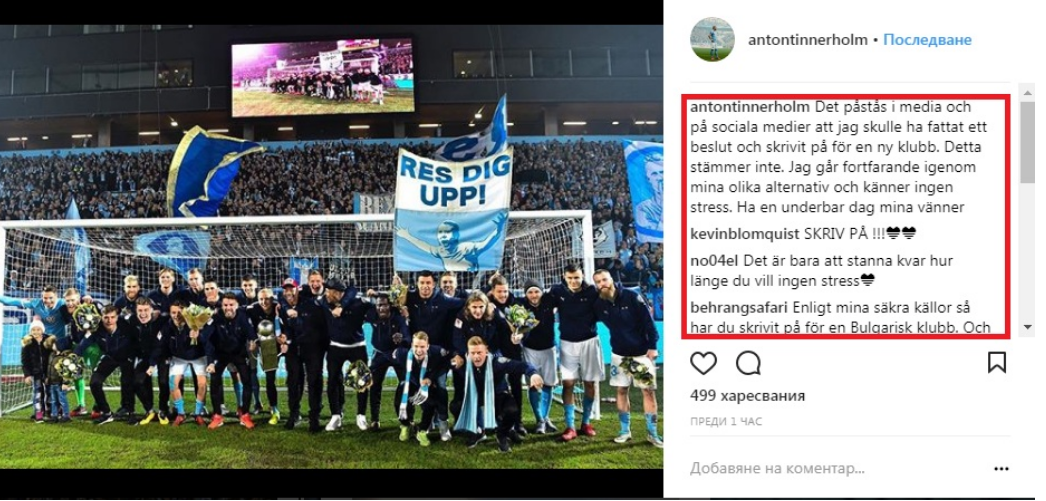Screen dimensions: 1046x501
Task: Open antontinnerholm username in header
Action: (808, 40)
